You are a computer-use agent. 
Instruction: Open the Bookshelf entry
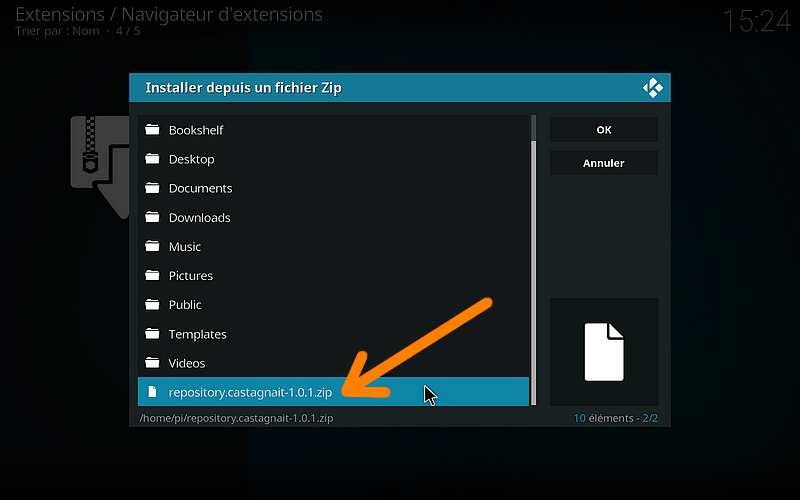point(334,130)
